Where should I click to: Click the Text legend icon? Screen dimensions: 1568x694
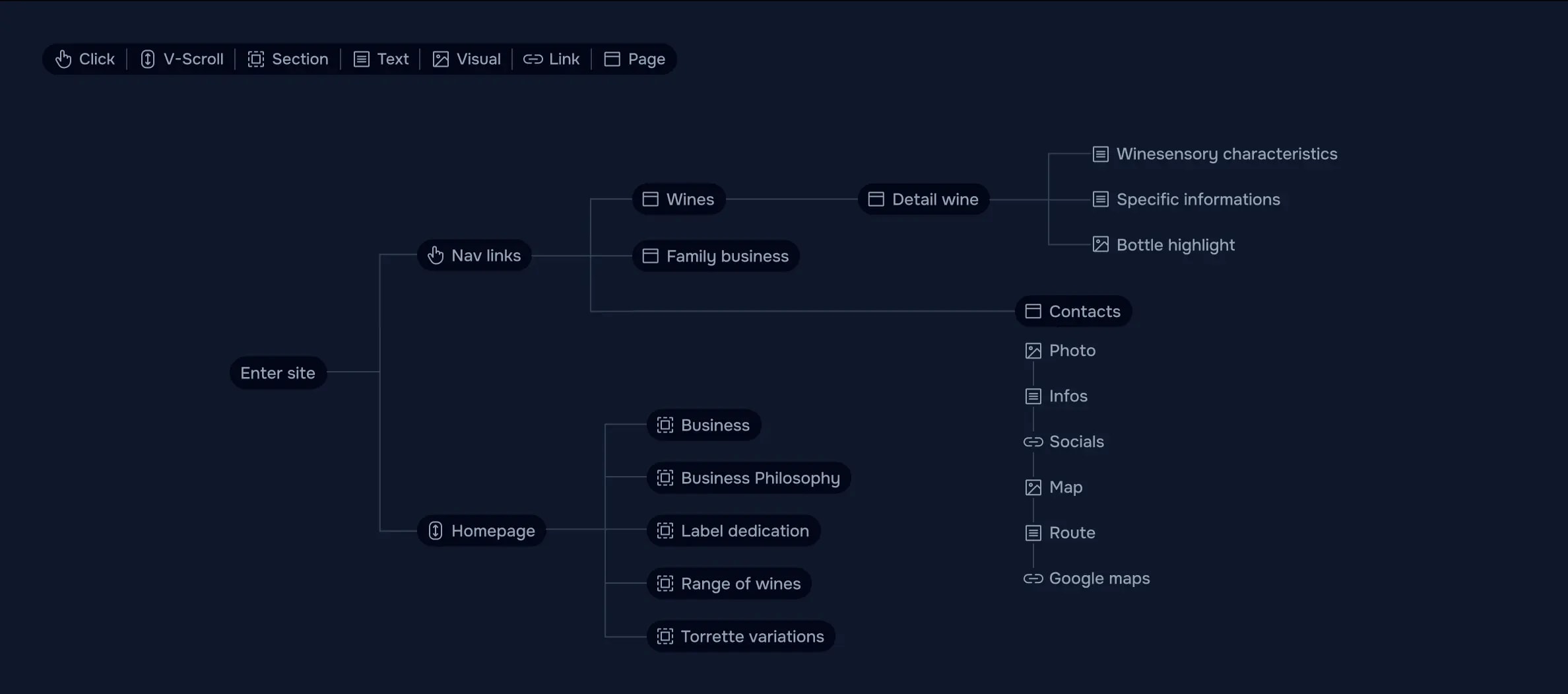362,59
